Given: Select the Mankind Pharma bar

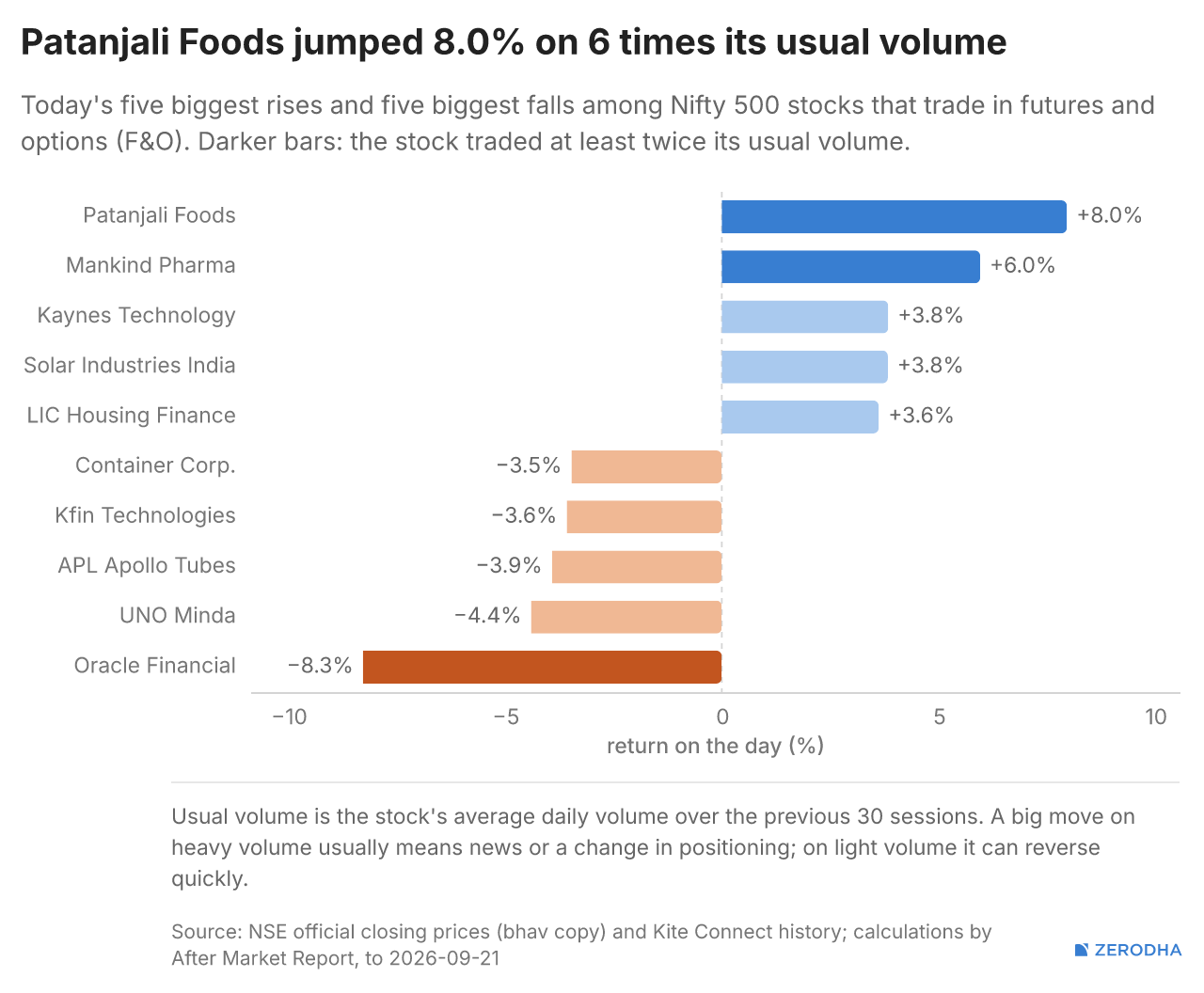Looking at the screenshot, I should 850,267.
